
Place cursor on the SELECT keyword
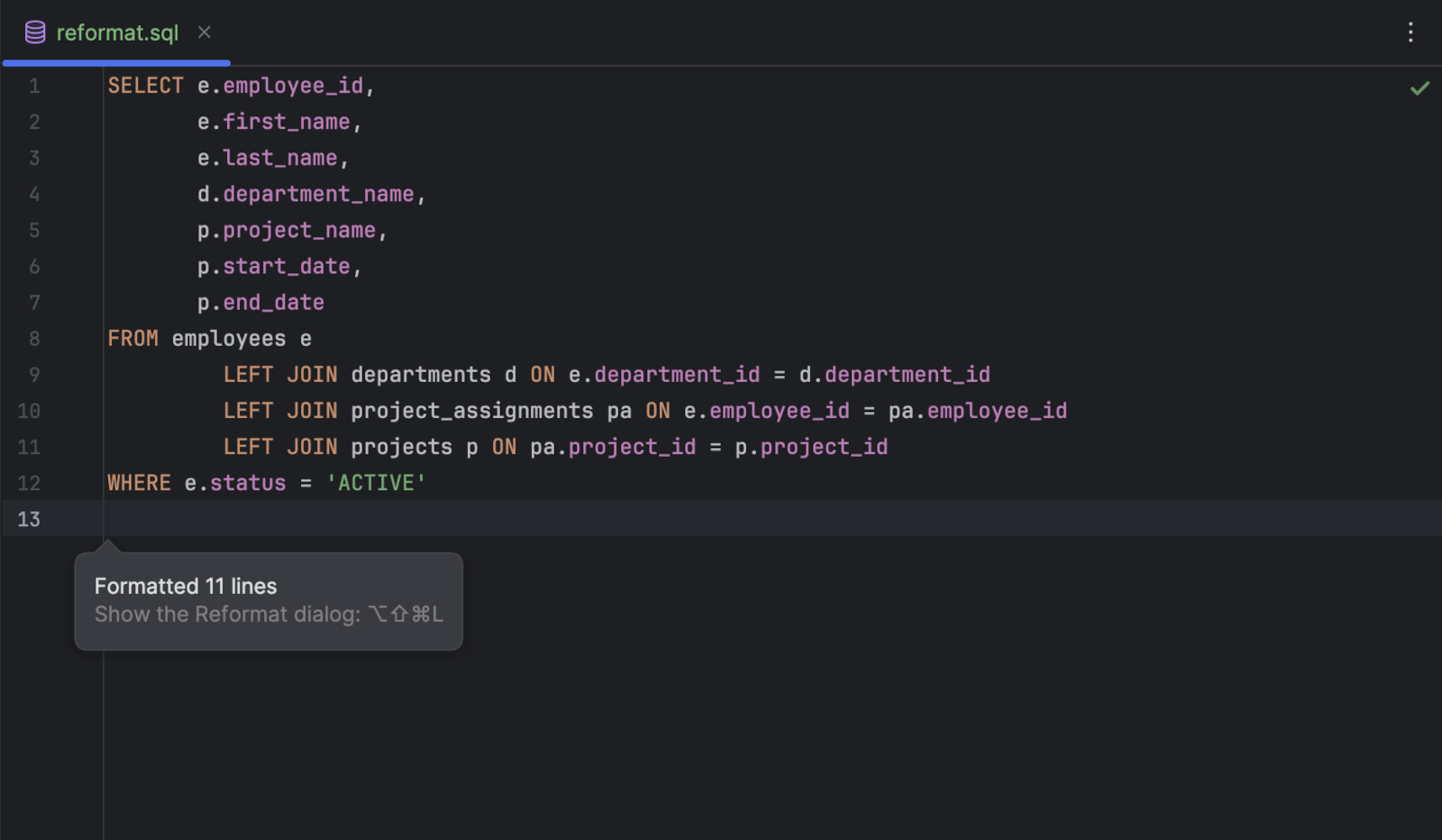[x=145, y=86]
